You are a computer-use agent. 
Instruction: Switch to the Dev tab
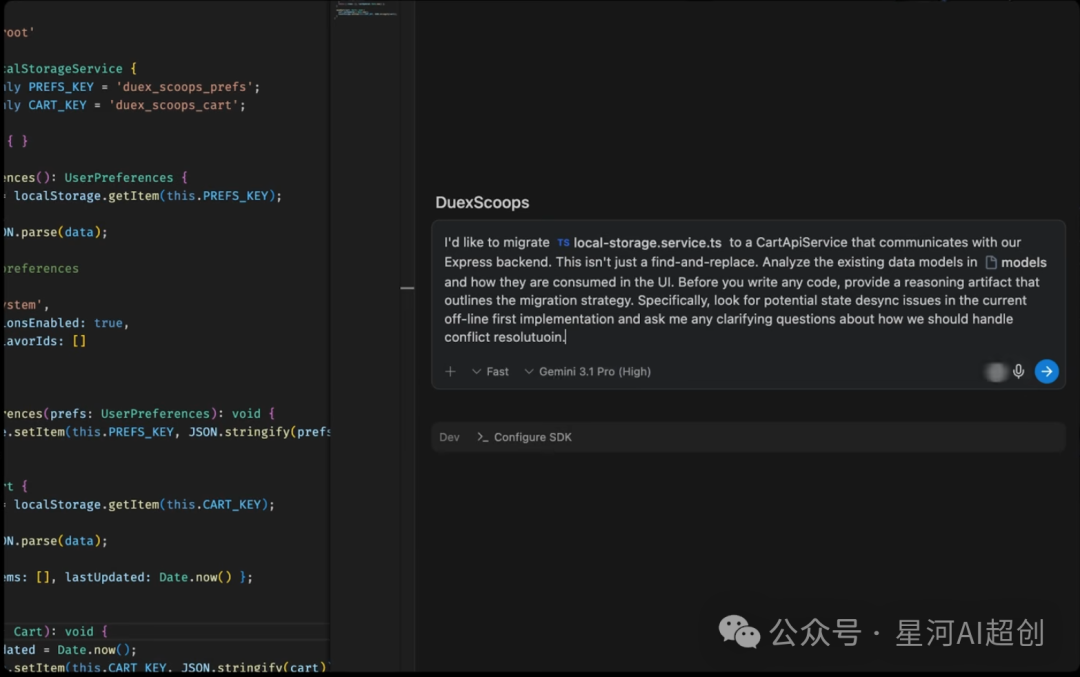tap(449, 437)
